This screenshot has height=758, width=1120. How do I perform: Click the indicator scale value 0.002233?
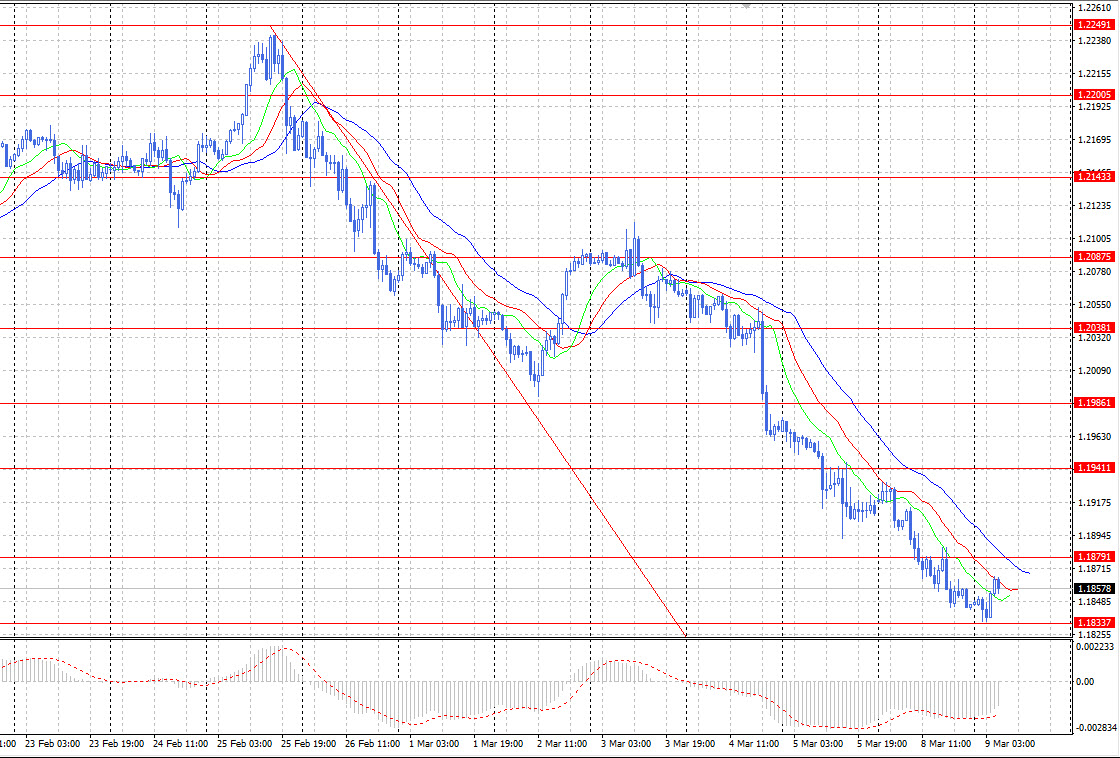(1095, 646)
